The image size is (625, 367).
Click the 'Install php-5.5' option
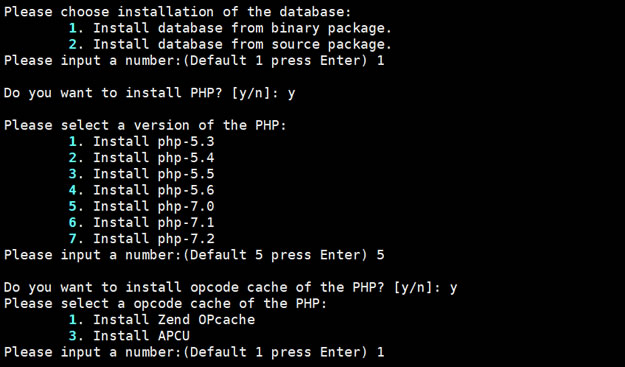(x=142, y=174)
